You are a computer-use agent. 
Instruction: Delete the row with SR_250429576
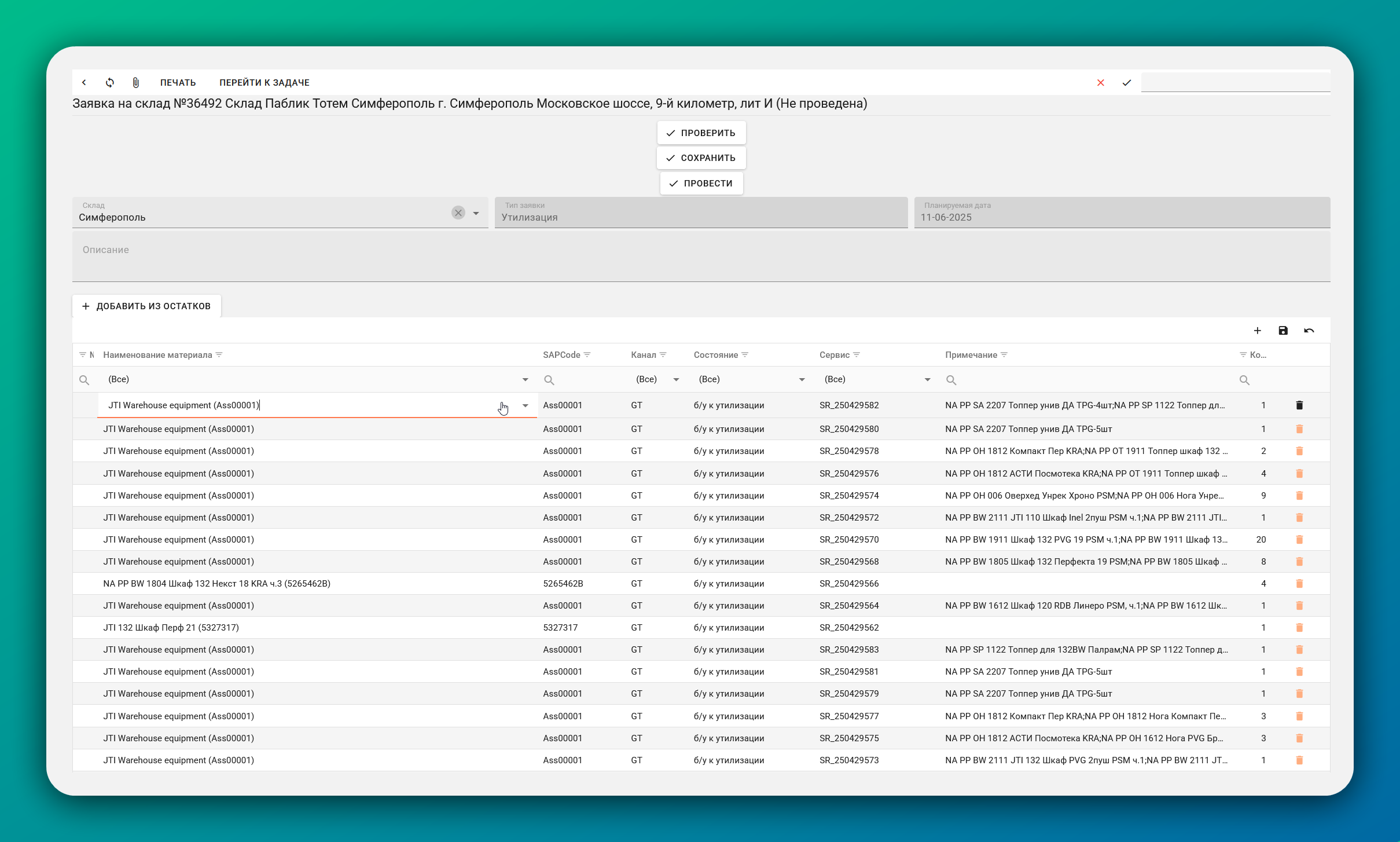(1299, 474)
